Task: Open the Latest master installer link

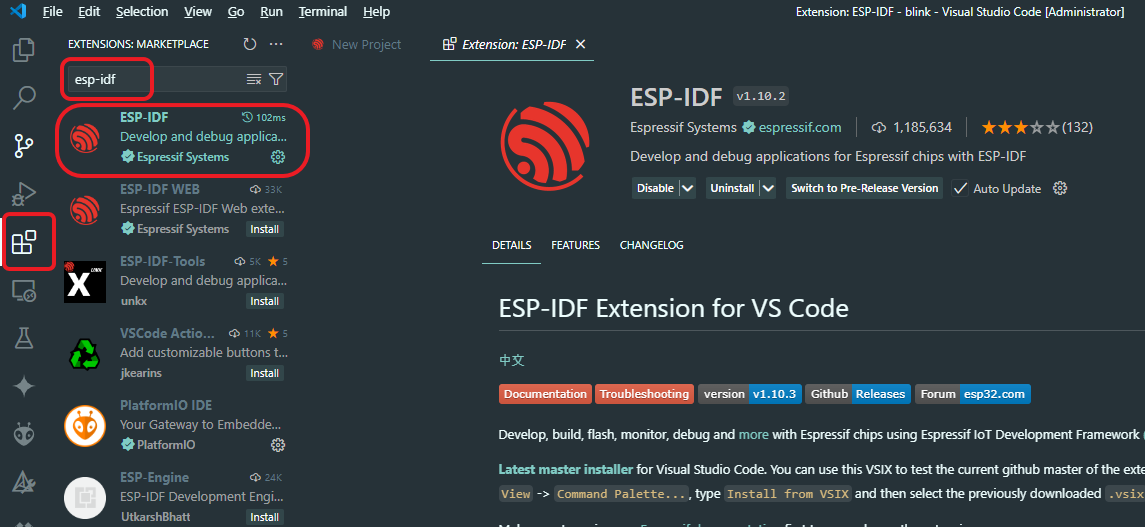Action: (565, 469)
